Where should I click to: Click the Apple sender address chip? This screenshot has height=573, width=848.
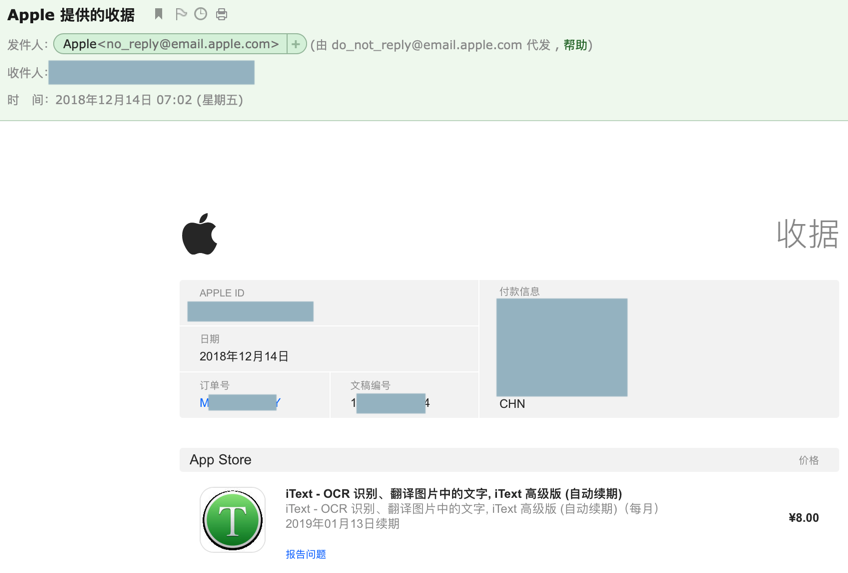[x=170, y=44]
